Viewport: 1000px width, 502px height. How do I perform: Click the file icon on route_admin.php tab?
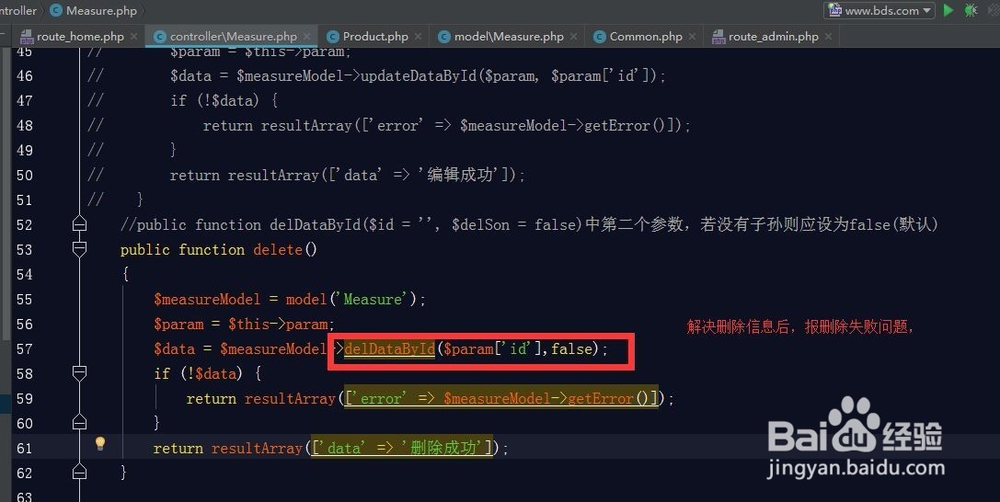click(x=719, y=36)
